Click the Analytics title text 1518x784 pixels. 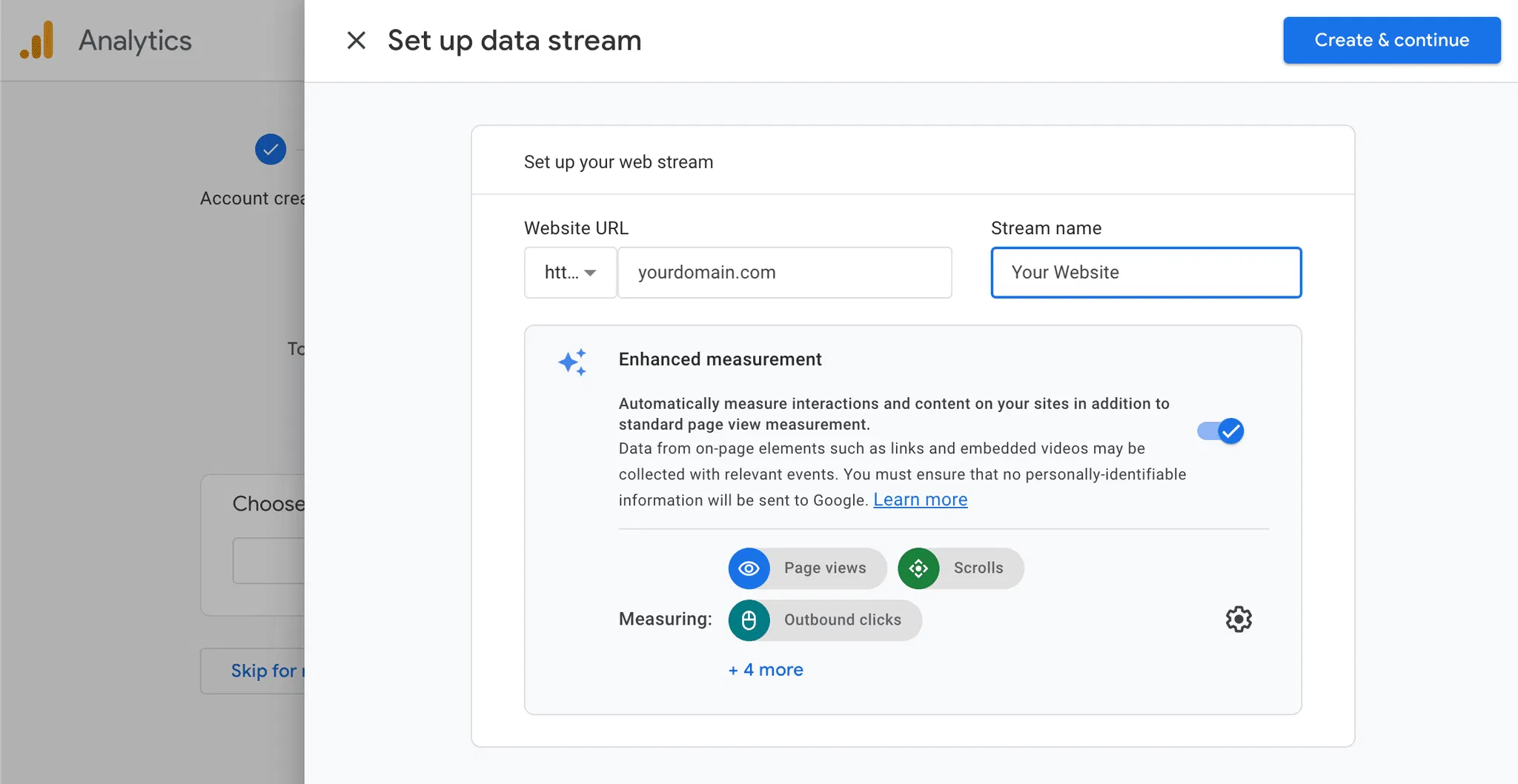click(135, 41)
